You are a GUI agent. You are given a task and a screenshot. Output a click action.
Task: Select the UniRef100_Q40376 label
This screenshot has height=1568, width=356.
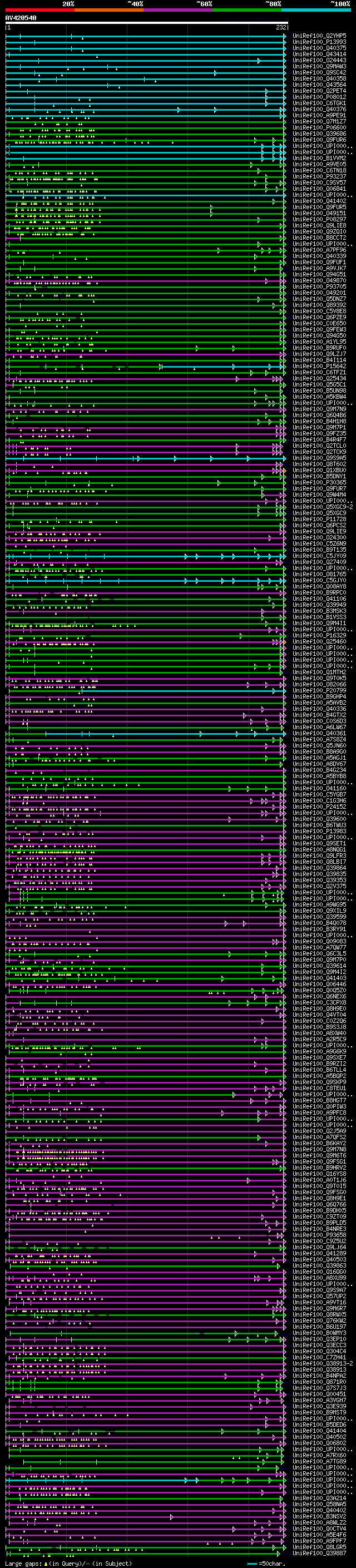pyautogui.click(x=319, y=110)
